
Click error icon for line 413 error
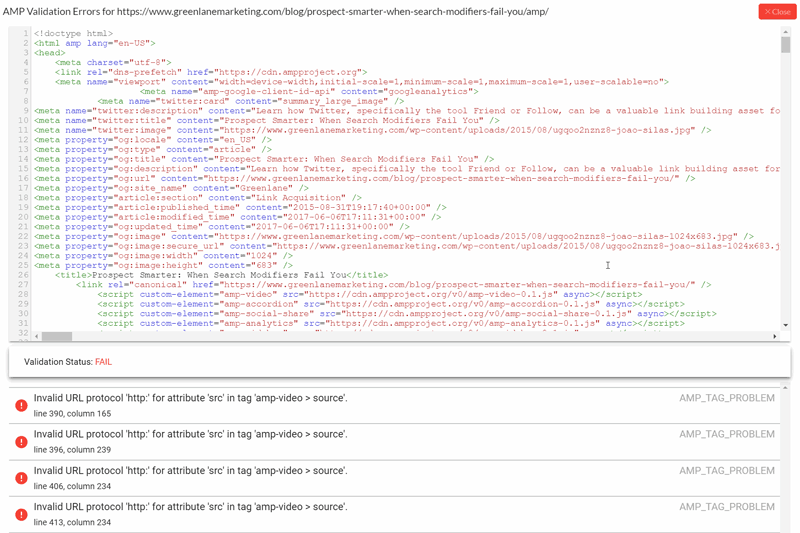[x=21, y=514]
